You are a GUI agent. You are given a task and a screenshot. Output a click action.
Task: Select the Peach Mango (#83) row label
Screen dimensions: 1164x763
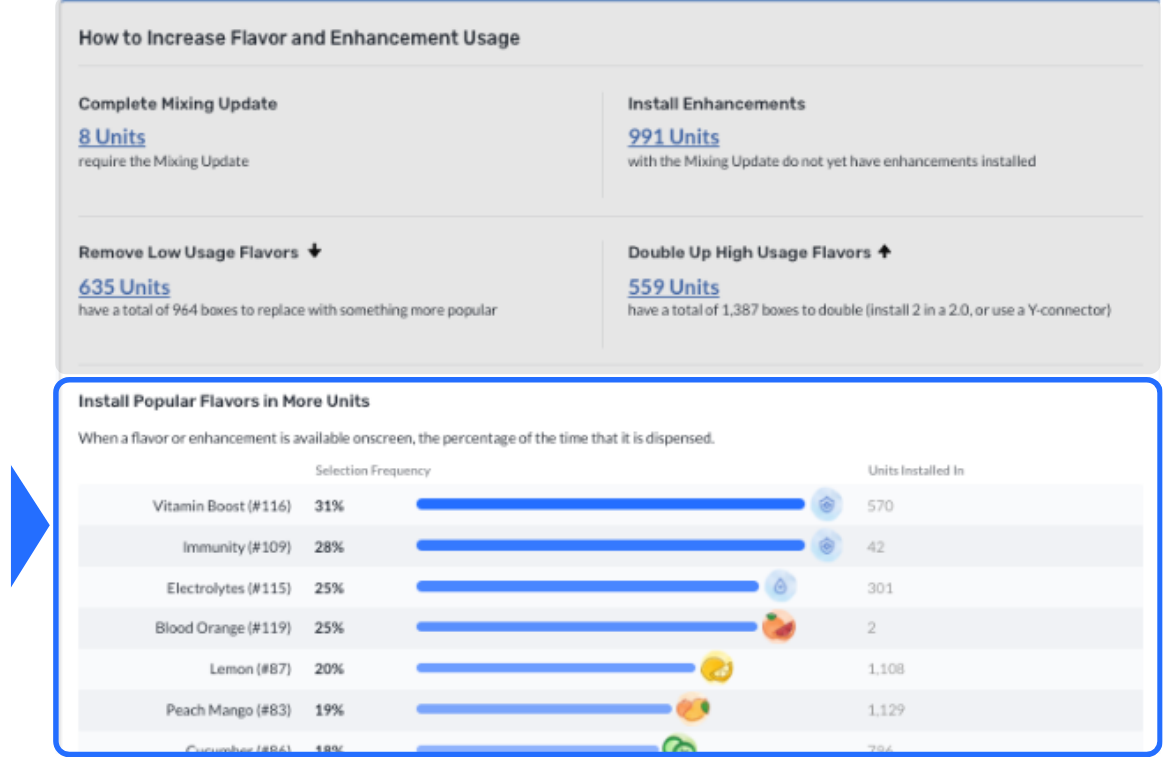[x=229, y=710]
